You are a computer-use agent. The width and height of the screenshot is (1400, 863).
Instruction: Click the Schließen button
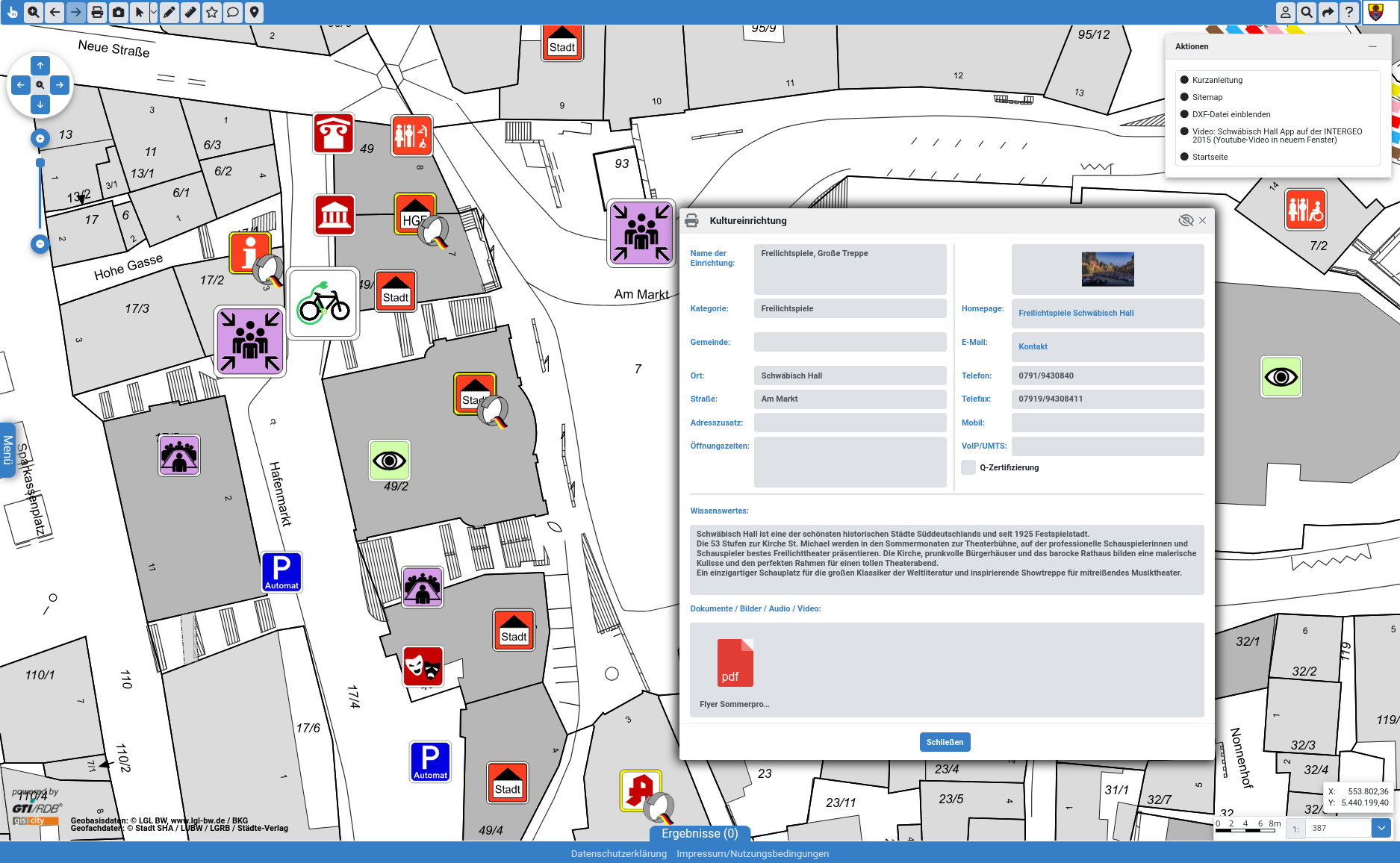[x=945, y=742]
